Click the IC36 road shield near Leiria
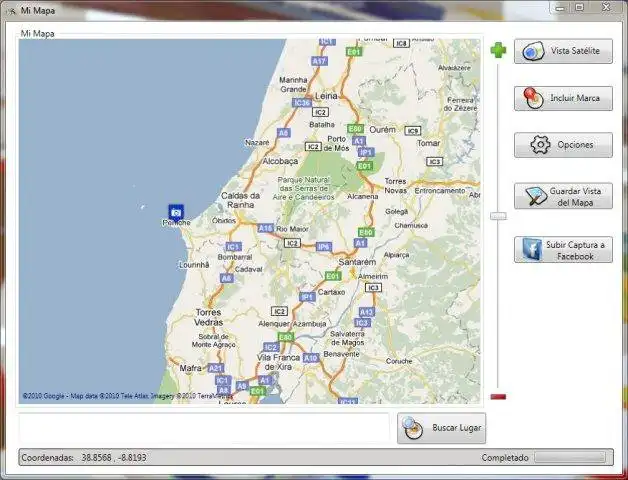This screenshot has height=480, width=628. [302, 103]
